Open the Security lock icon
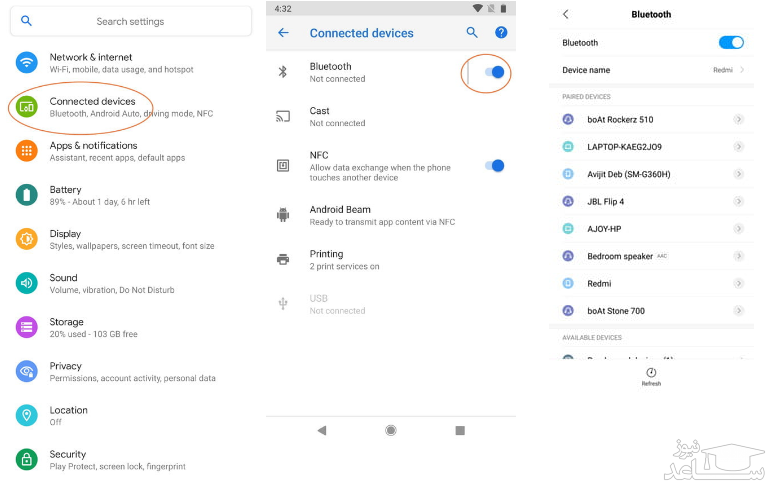772x487 pixels. [x=27, y=459]
